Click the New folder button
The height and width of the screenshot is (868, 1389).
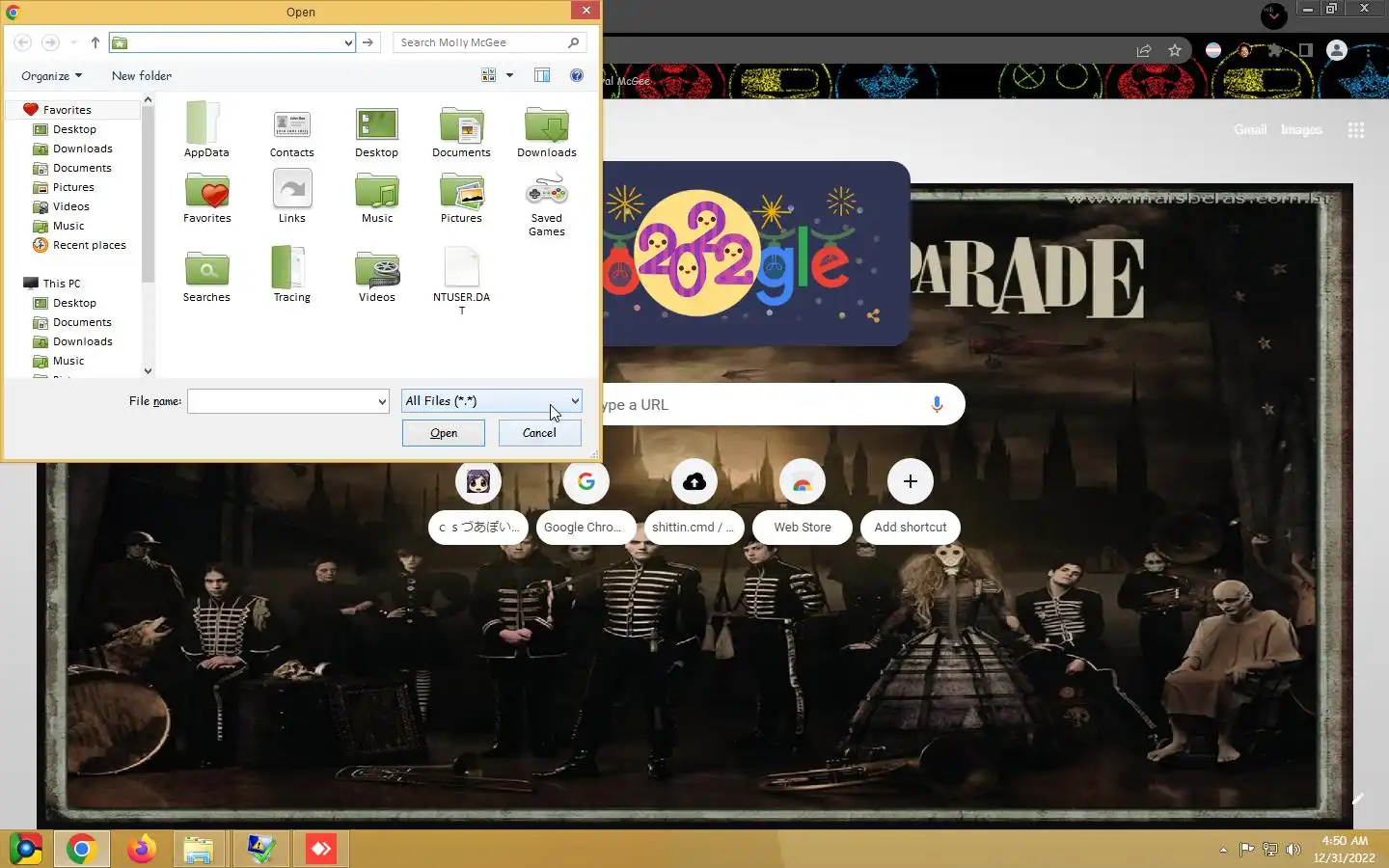pyautogui.click(x=142, y=75)
